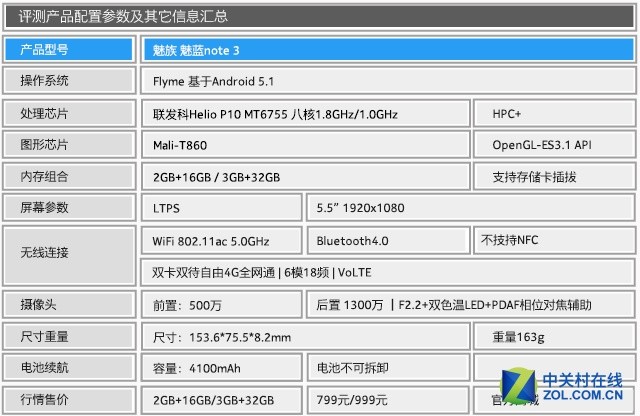640x416 pixels.
Task: Select the 不支持NFC cell
Action: 555,241
